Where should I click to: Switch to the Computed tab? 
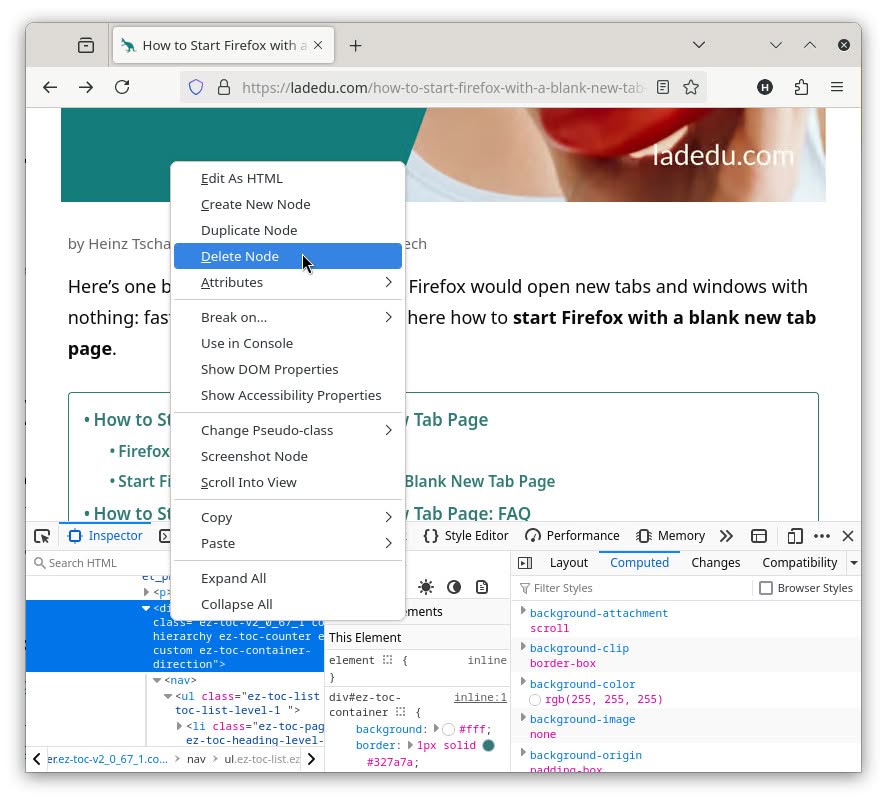(x=639, y=563)
